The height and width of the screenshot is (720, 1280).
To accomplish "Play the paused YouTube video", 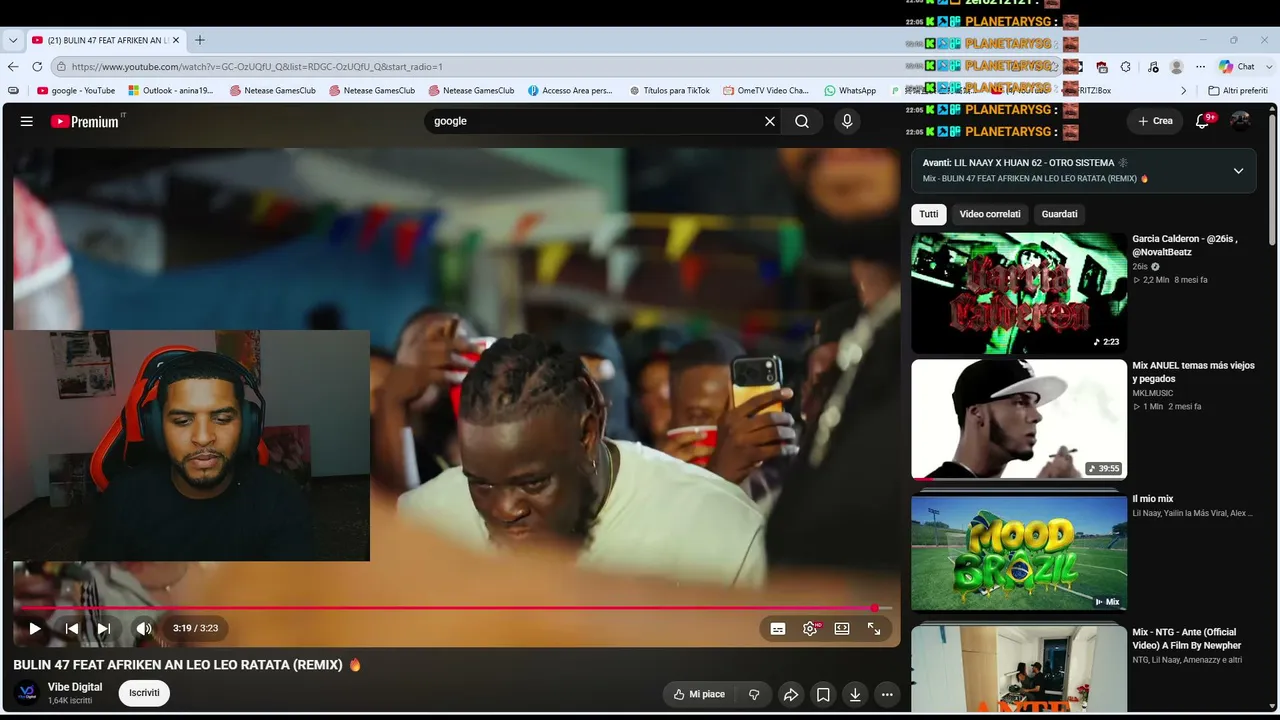I will pyautogui.click(x=35, y=629).
